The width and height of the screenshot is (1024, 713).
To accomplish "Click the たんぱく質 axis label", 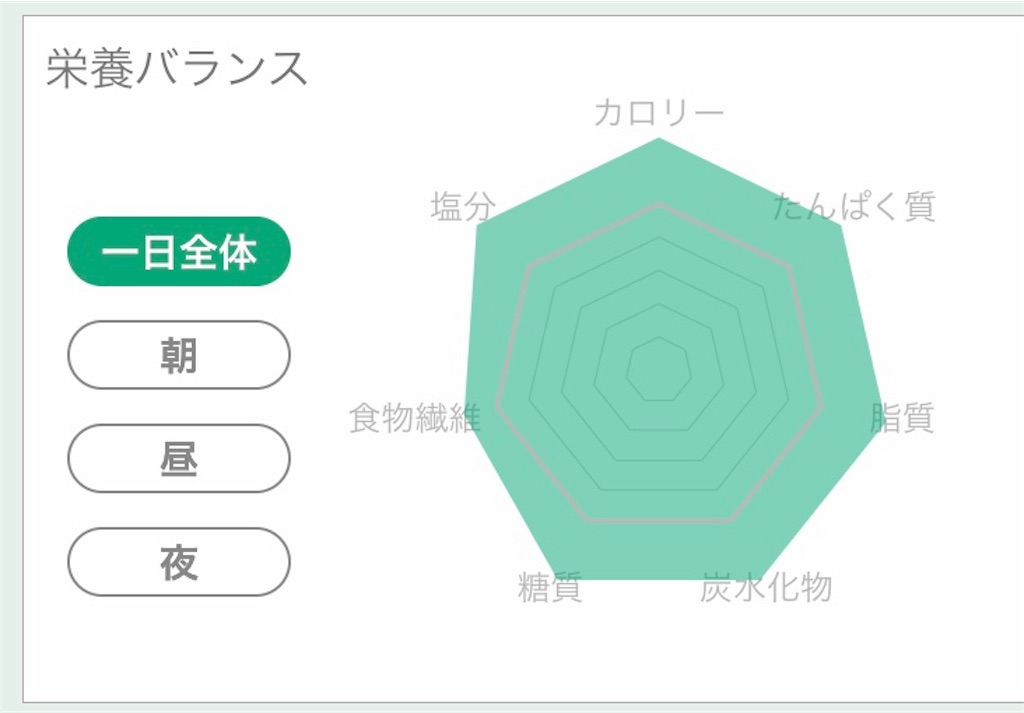I will coord(855,205).
